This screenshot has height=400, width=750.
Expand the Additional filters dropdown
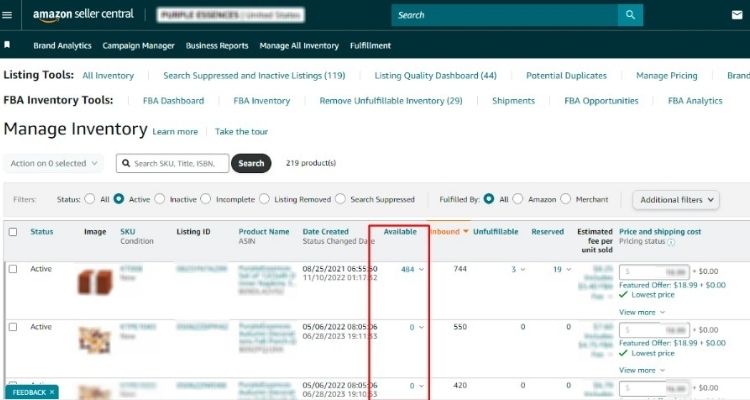pos(676,199)
